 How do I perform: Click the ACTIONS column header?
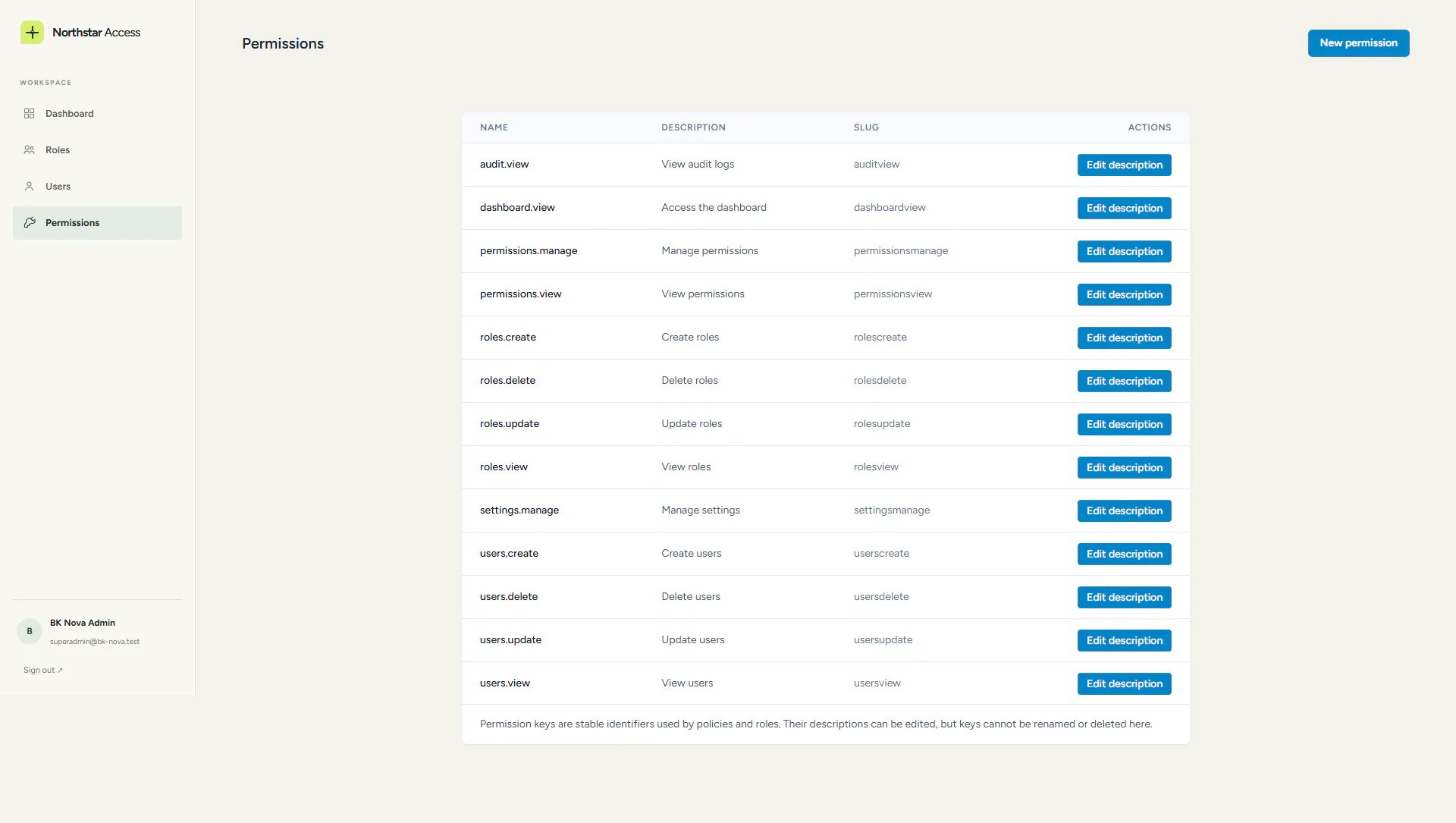(1149, 127)
